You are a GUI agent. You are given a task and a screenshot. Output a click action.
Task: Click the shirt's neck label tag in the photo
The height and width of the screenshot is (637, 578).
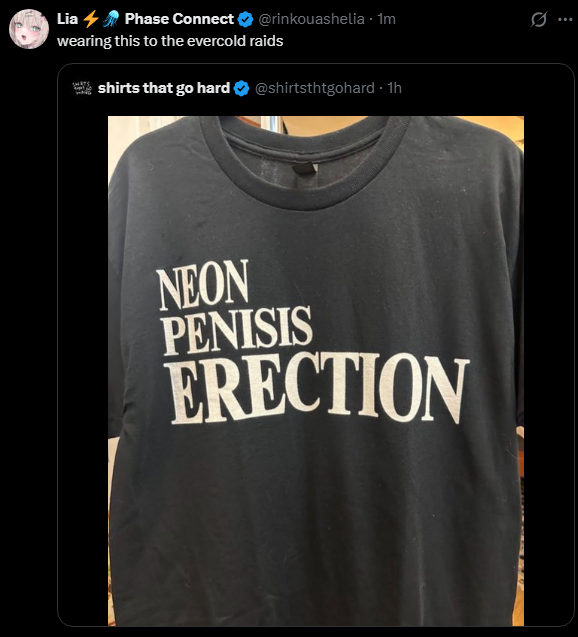(304, 169)
